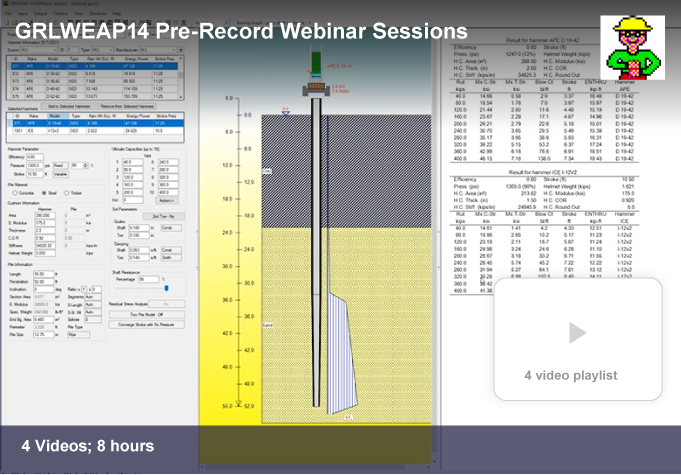The image size is (681, 475).
Task: Click the pile Length input field
Action: [44, 274]
